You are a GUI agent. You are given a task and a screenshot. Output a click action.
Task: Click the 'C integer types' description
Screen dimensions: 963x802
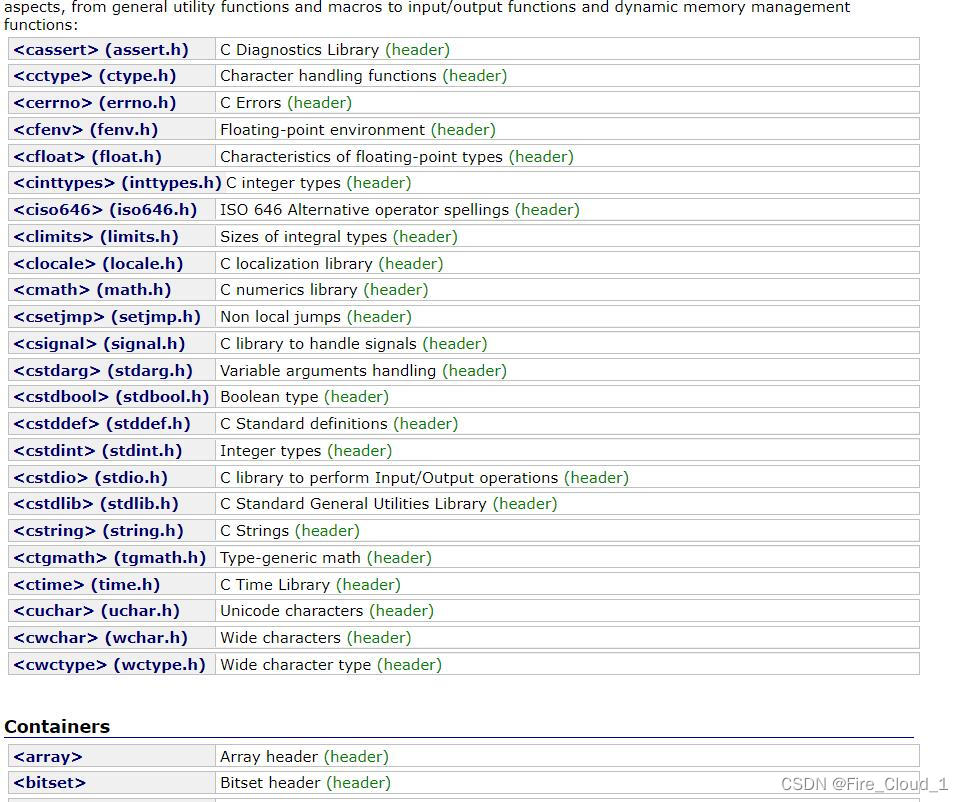(x=283, y=183)
